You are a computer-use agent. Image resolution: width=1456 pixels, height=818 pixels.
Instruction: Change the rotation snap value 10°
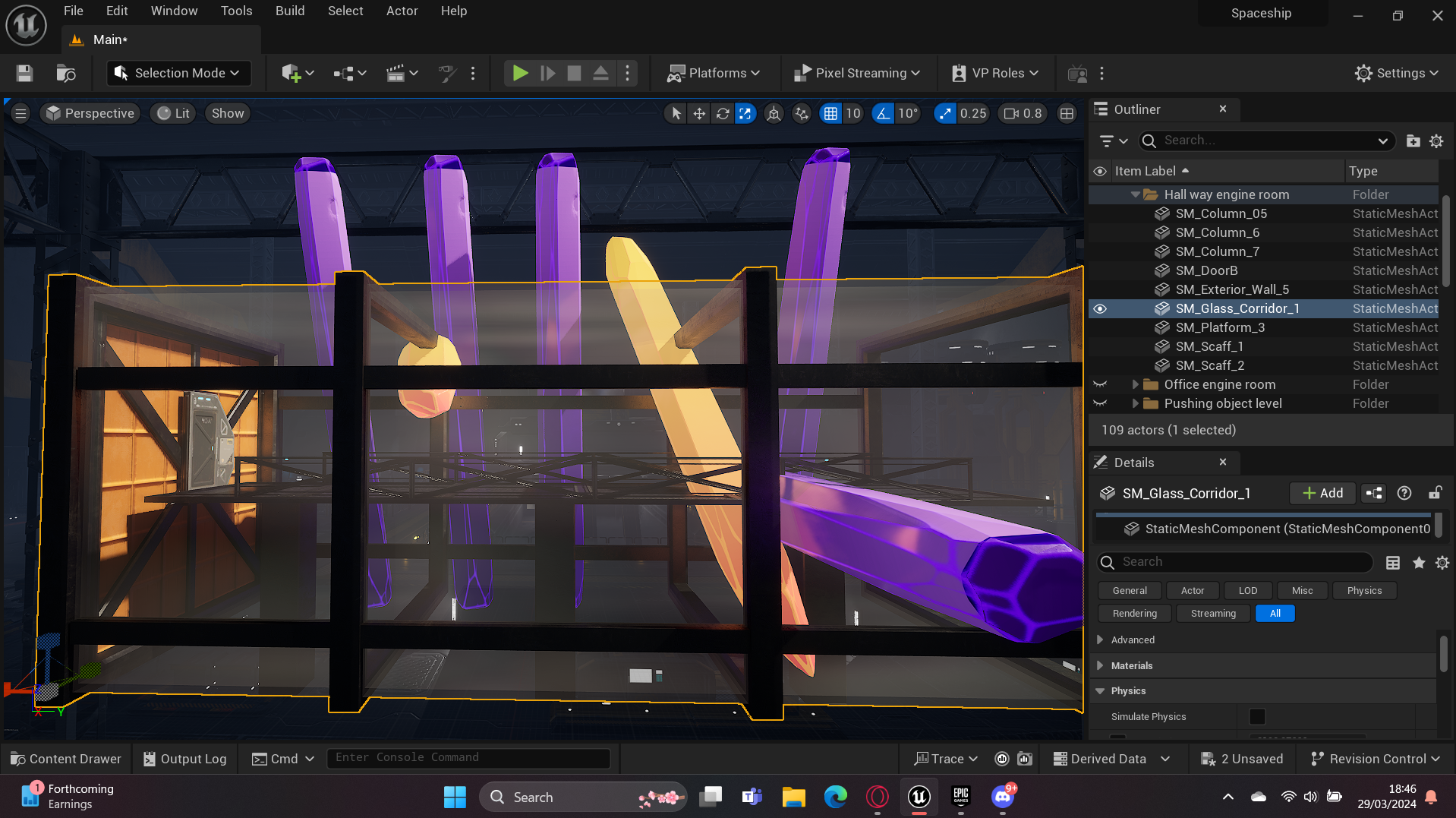click(x=909, y=113)
